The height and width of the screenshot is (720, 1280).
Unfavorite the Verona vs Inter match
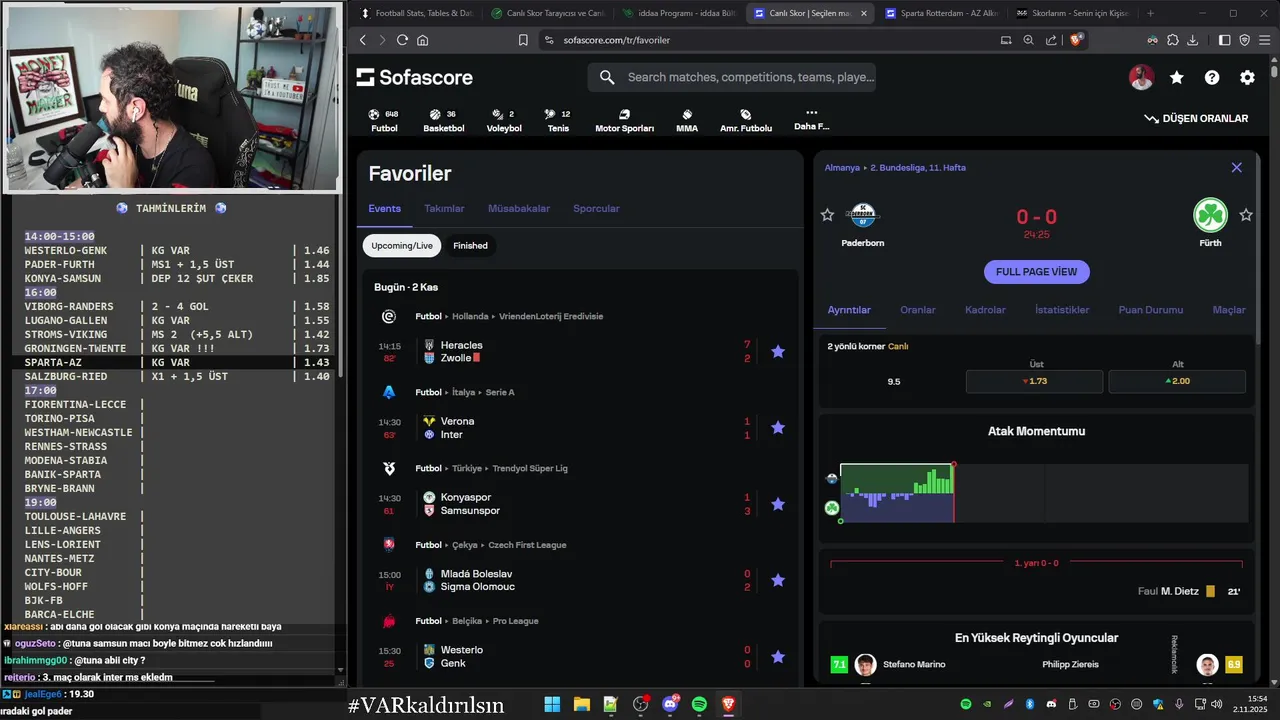[x=778, y=428]
